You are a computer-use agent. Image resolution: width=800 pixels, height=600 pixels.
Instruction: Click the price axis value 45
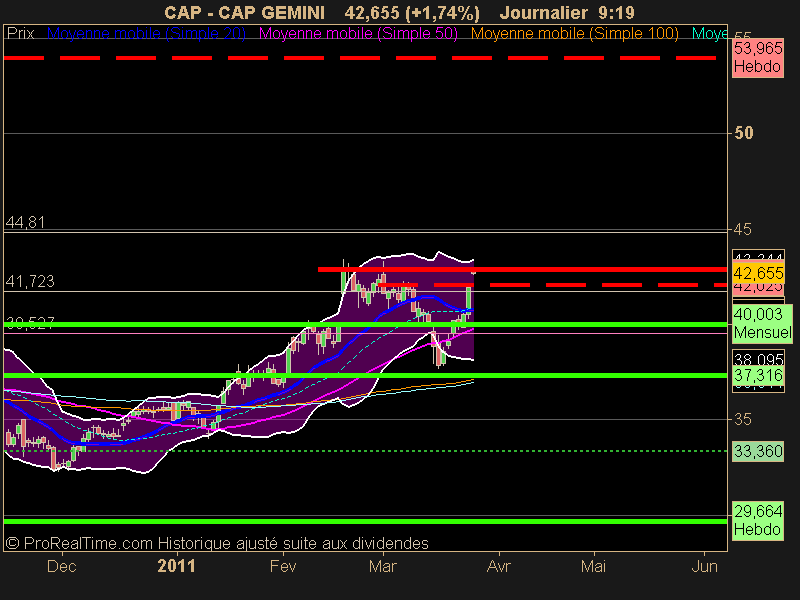coord(742,230)
